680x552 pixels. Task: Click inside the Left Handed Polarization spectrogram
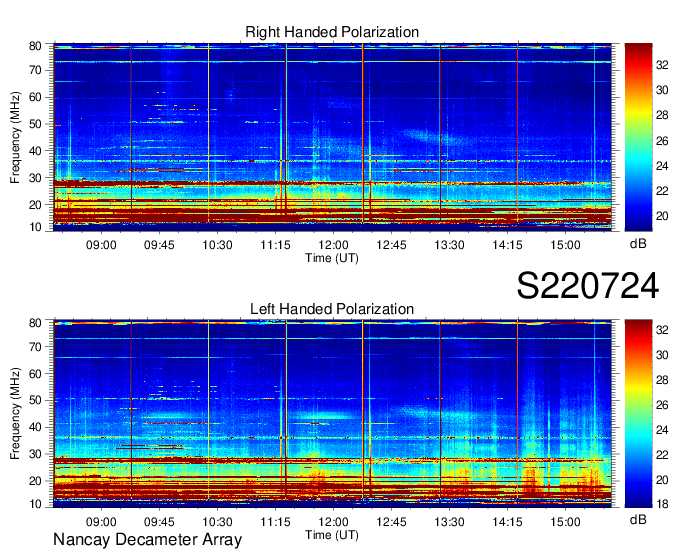(332, 414)
